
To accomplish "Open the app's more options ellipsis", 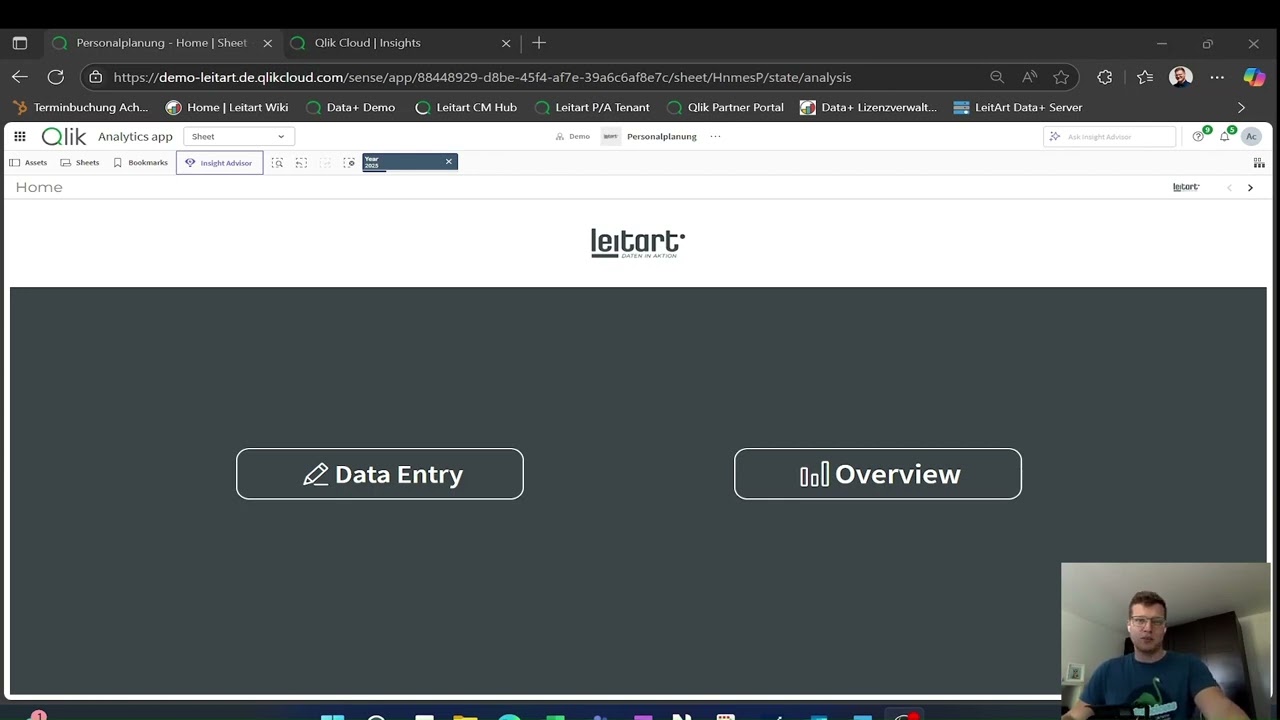I will pos(715,137).
